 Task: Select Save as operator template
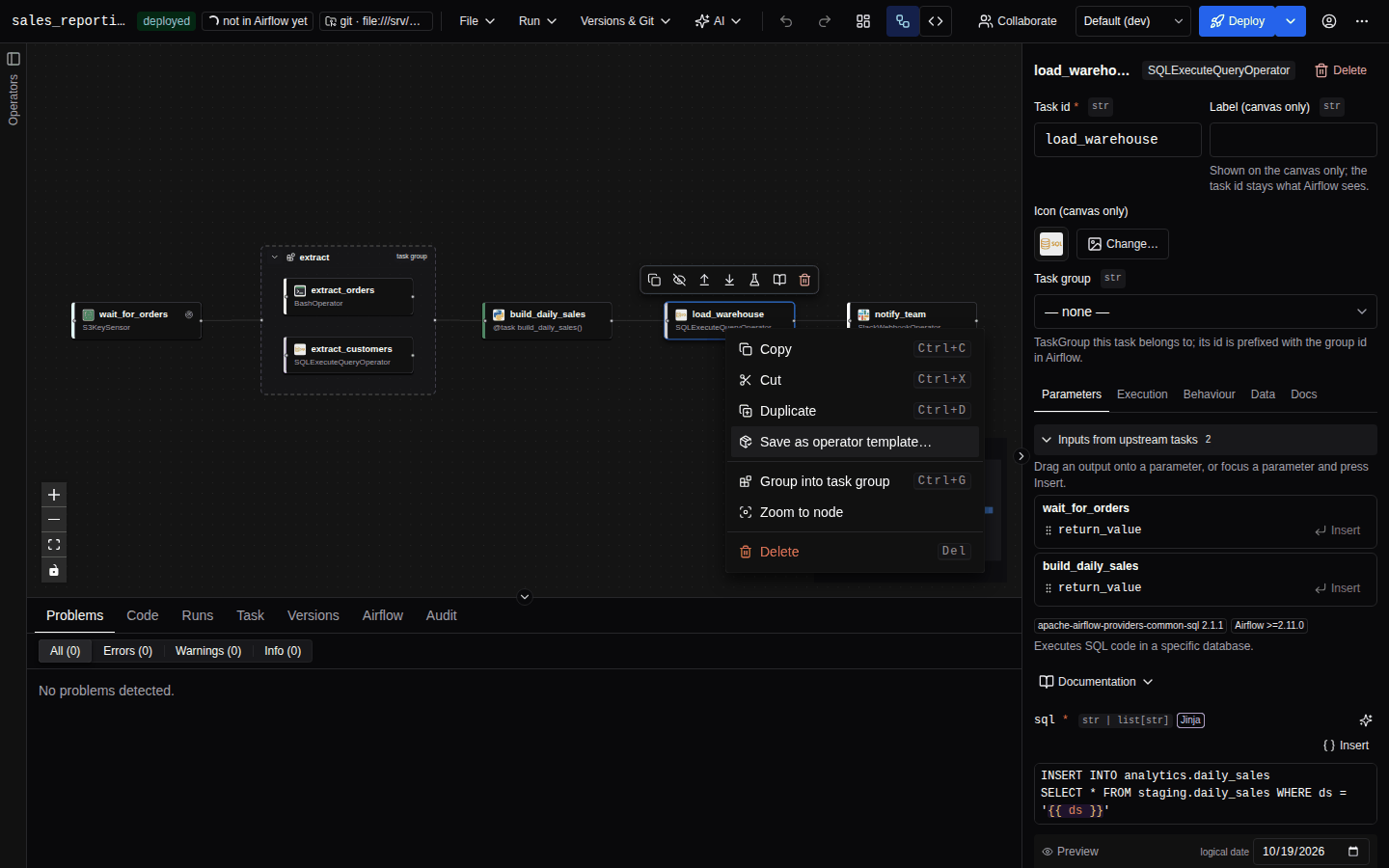point(855,442)
